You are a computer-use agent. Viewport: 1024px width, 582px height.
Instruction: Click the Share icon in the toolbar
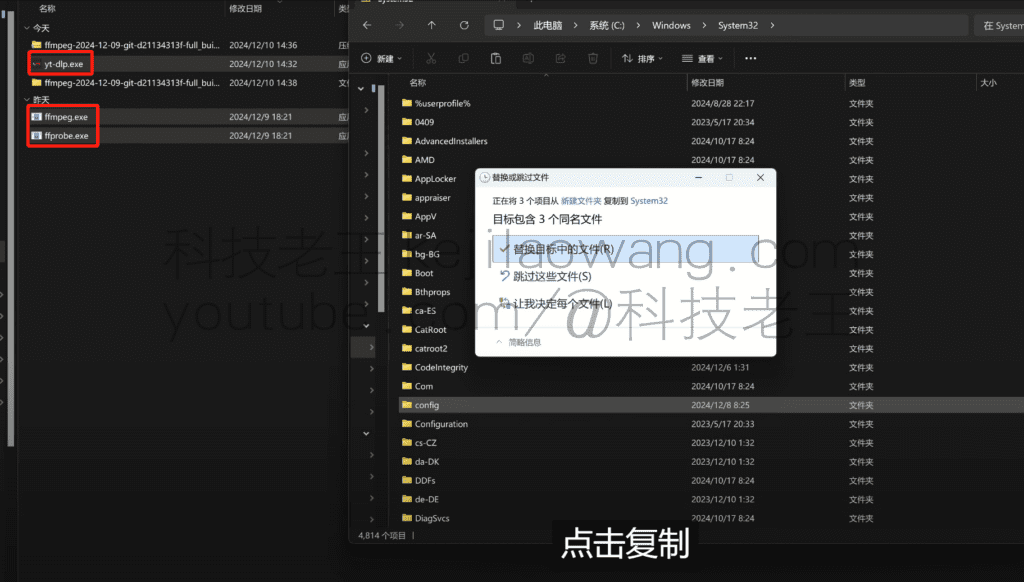click(x=560, y=58)
